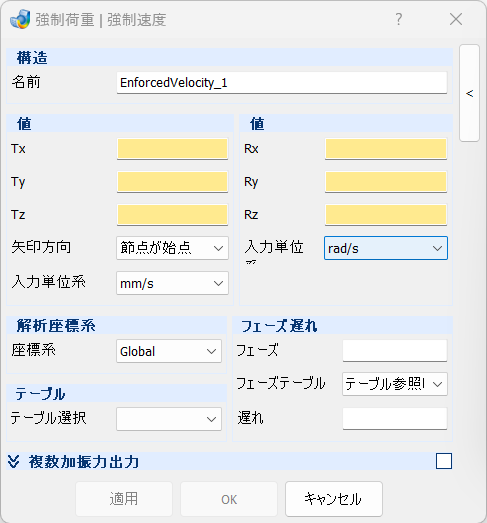The width and height of the screenshot is (487, 523).
Task: Click the Ry value field
Action: 386,182
